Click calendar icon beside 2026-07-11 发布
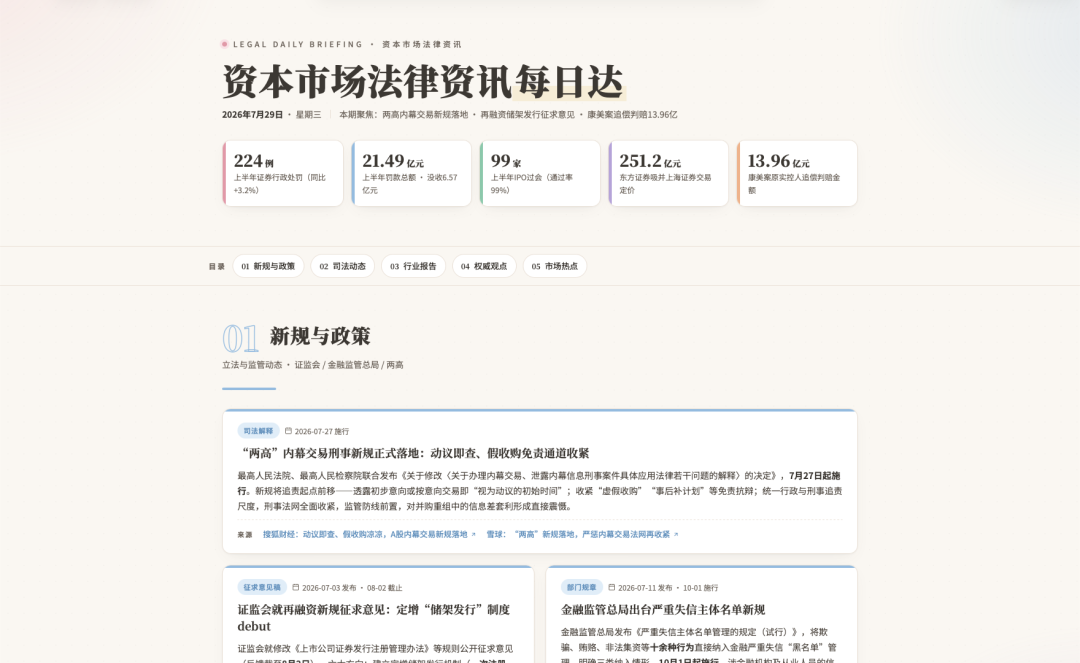The image size is (1080, 663). [x=612, y=587]
